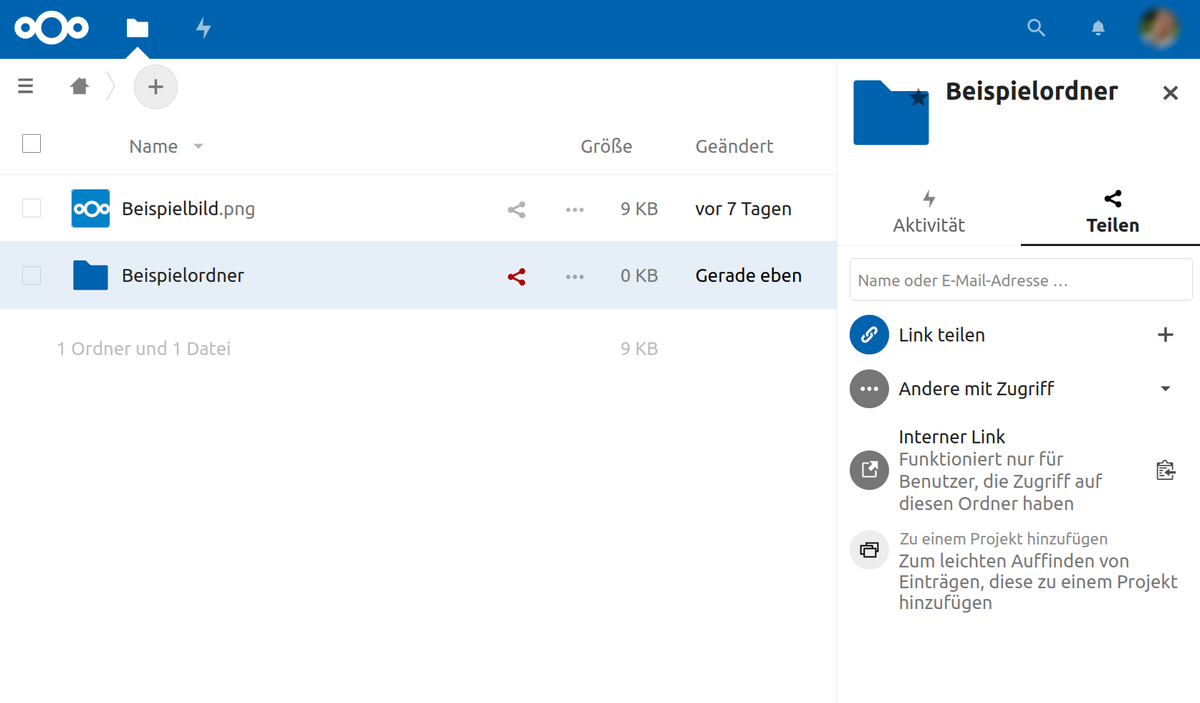The height and width of the screenshot is (703, 1200).
Task: Tick the checkbox for Beispielordner
Action: (32, 276)
